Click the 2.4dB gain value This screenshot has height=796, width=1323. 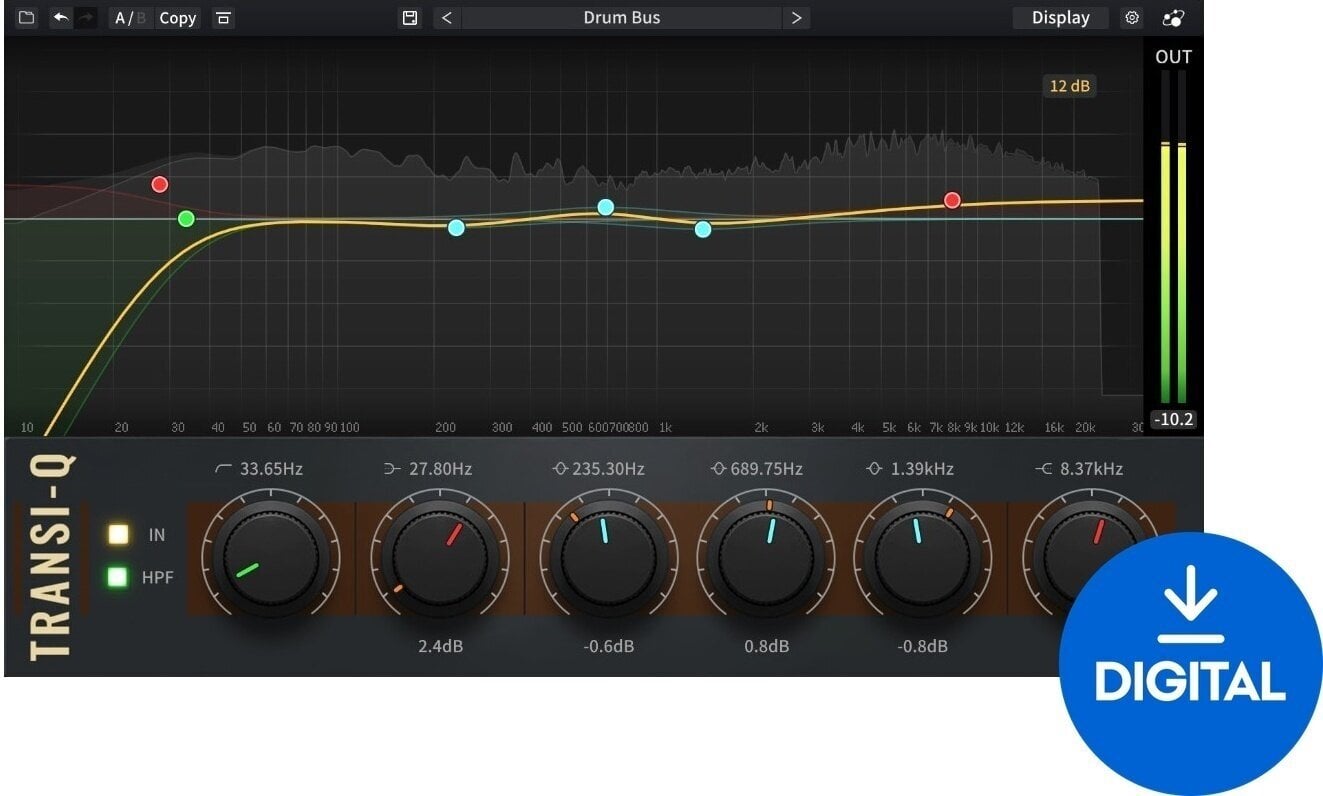tap(440, 646)
